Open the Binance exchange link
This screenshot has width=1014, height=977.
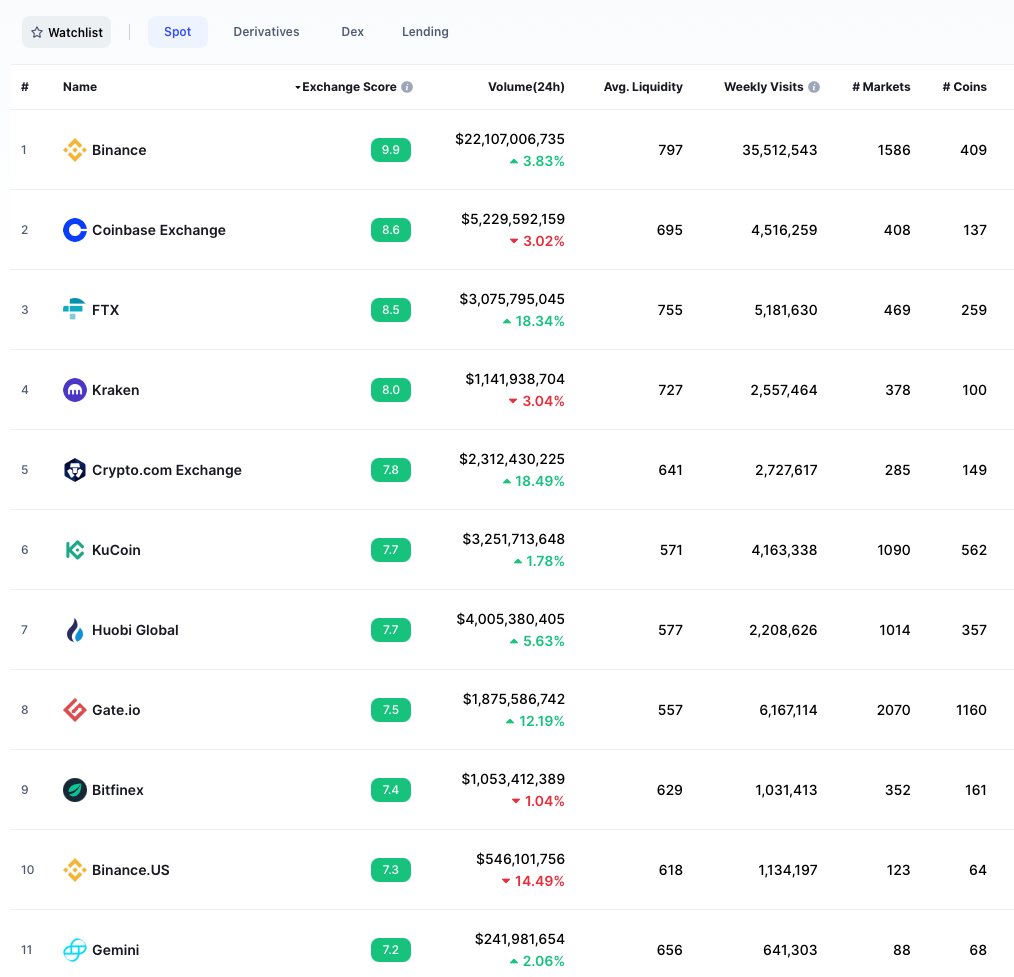119,150
